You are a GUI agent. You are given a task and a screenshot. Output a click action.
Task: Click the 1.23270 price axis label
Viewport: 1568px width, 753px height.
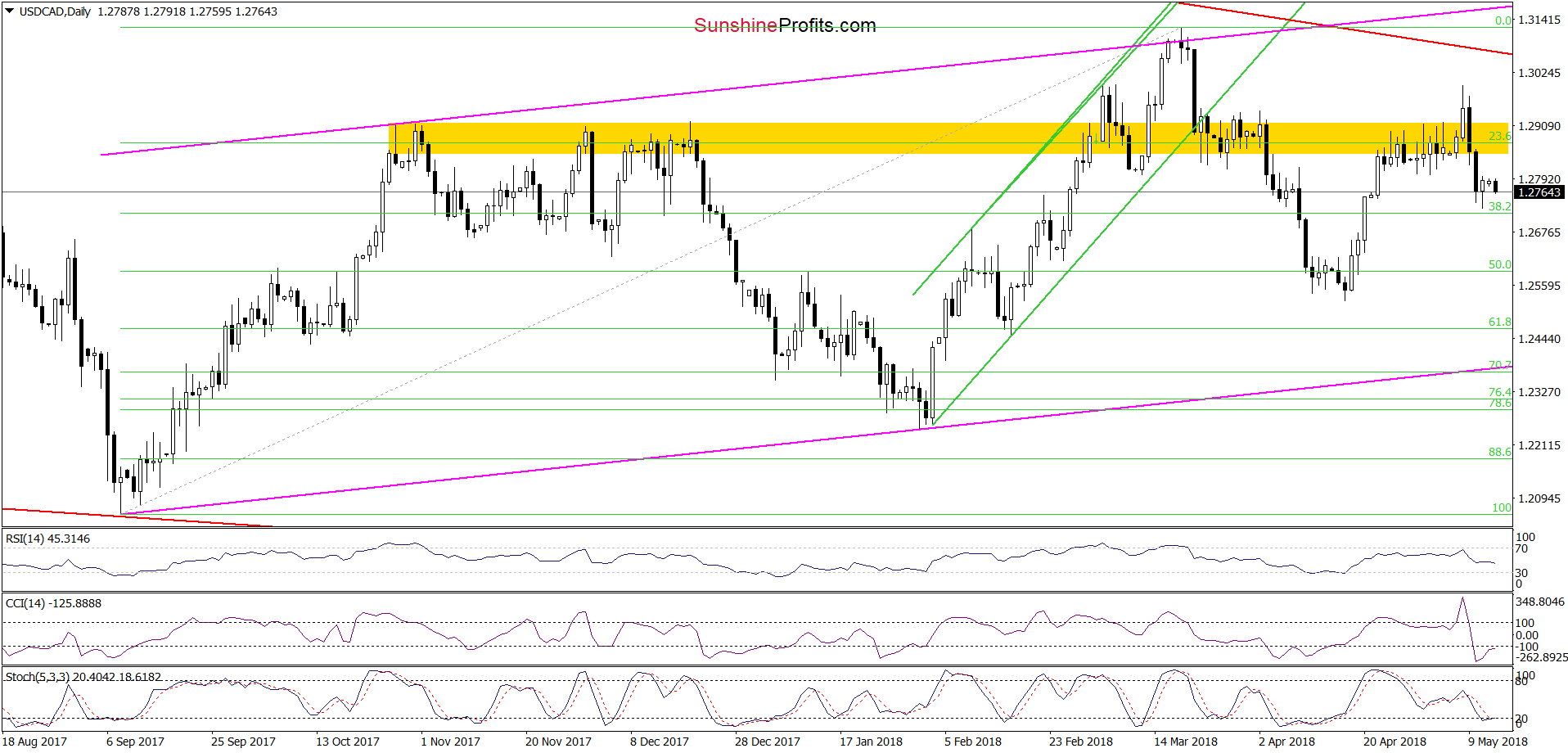1539,392
